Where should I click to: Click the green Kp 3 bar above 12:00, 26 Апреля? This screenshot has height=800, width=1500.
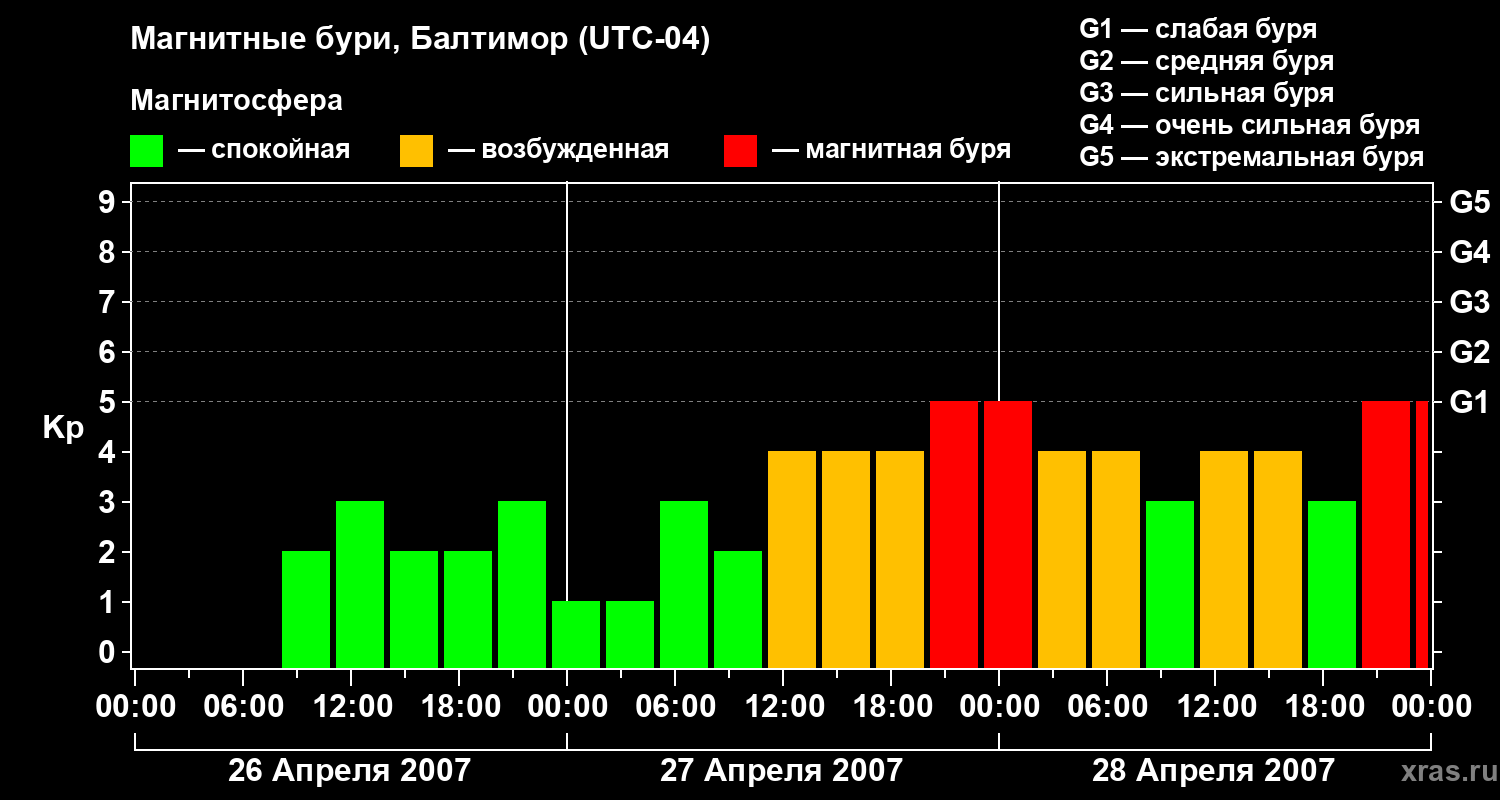click(360, 584)
